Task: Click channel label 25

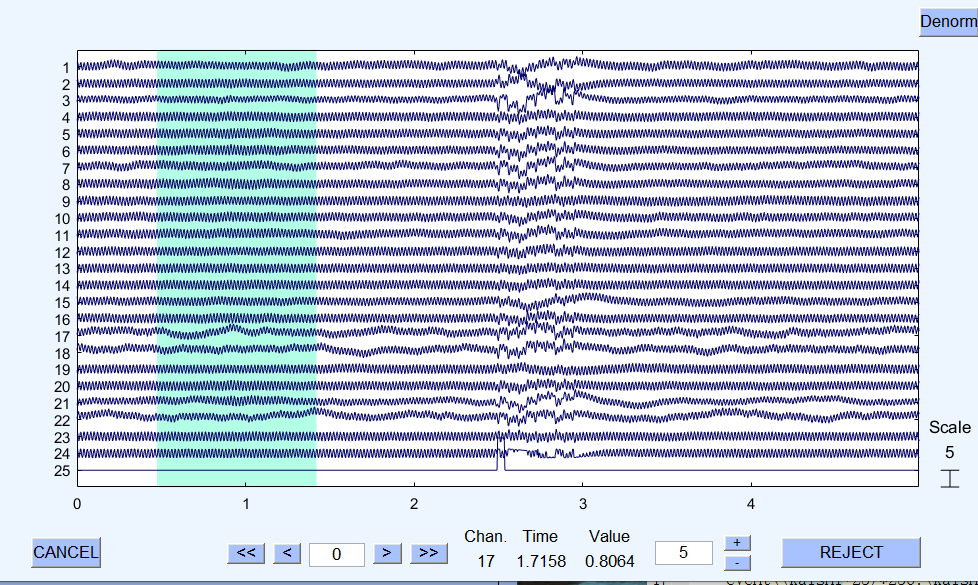Action: tap(62, 470)
